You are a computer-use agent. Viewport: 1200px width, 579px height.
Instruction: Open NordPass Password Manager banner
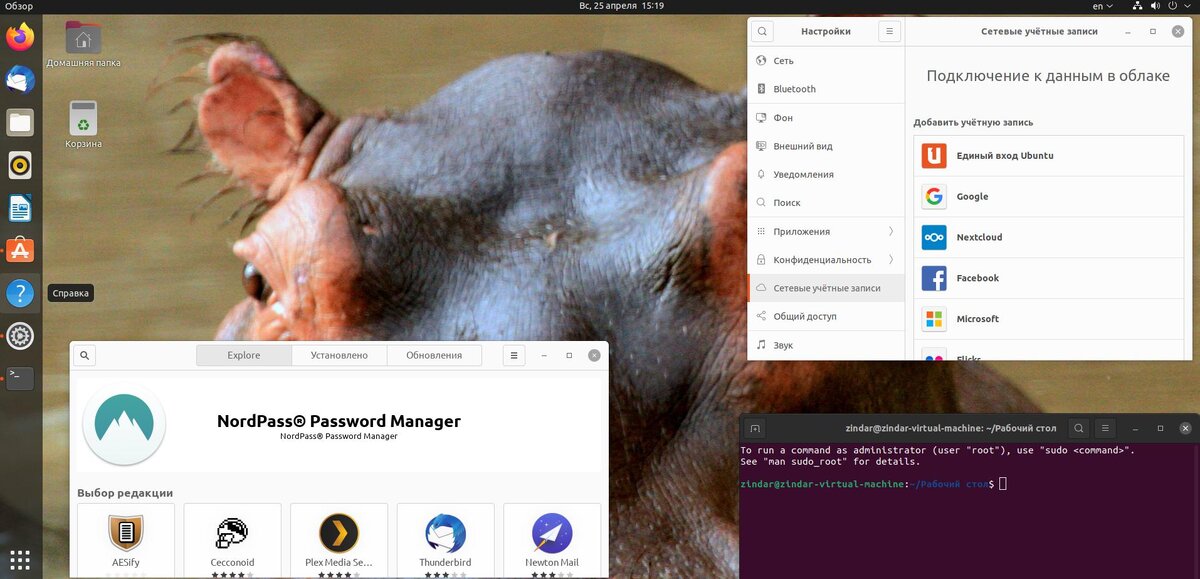(339, 425)
